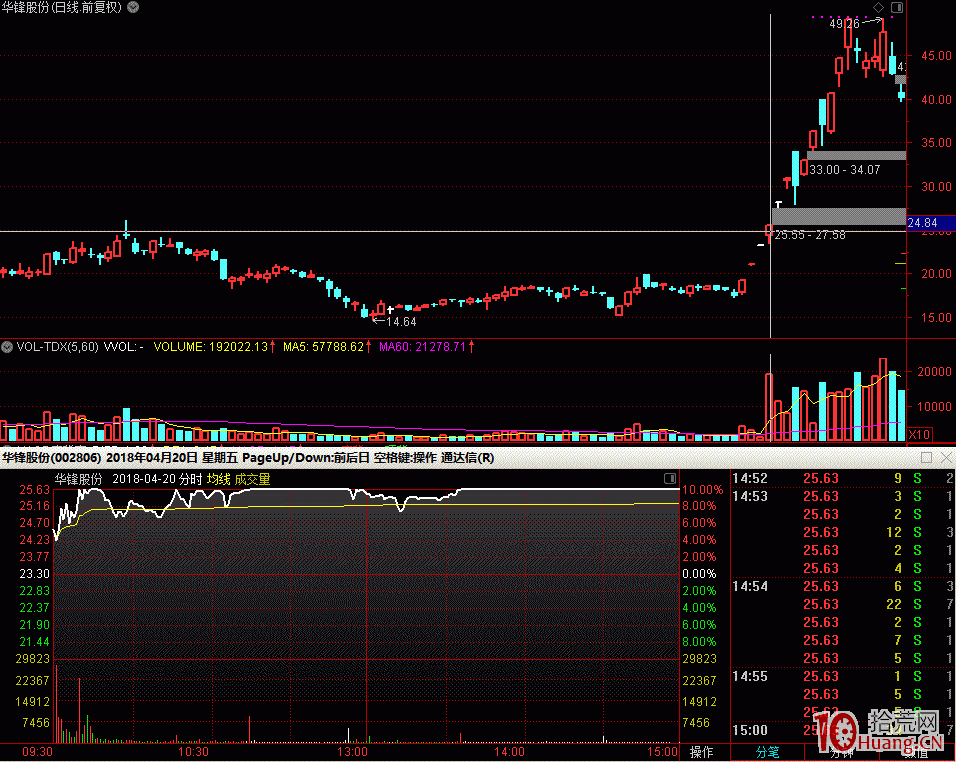Screen dimensions: 956x762
Task: Select the 25.55 - 27.58 gap zone bar
Action: click(838, 216)
